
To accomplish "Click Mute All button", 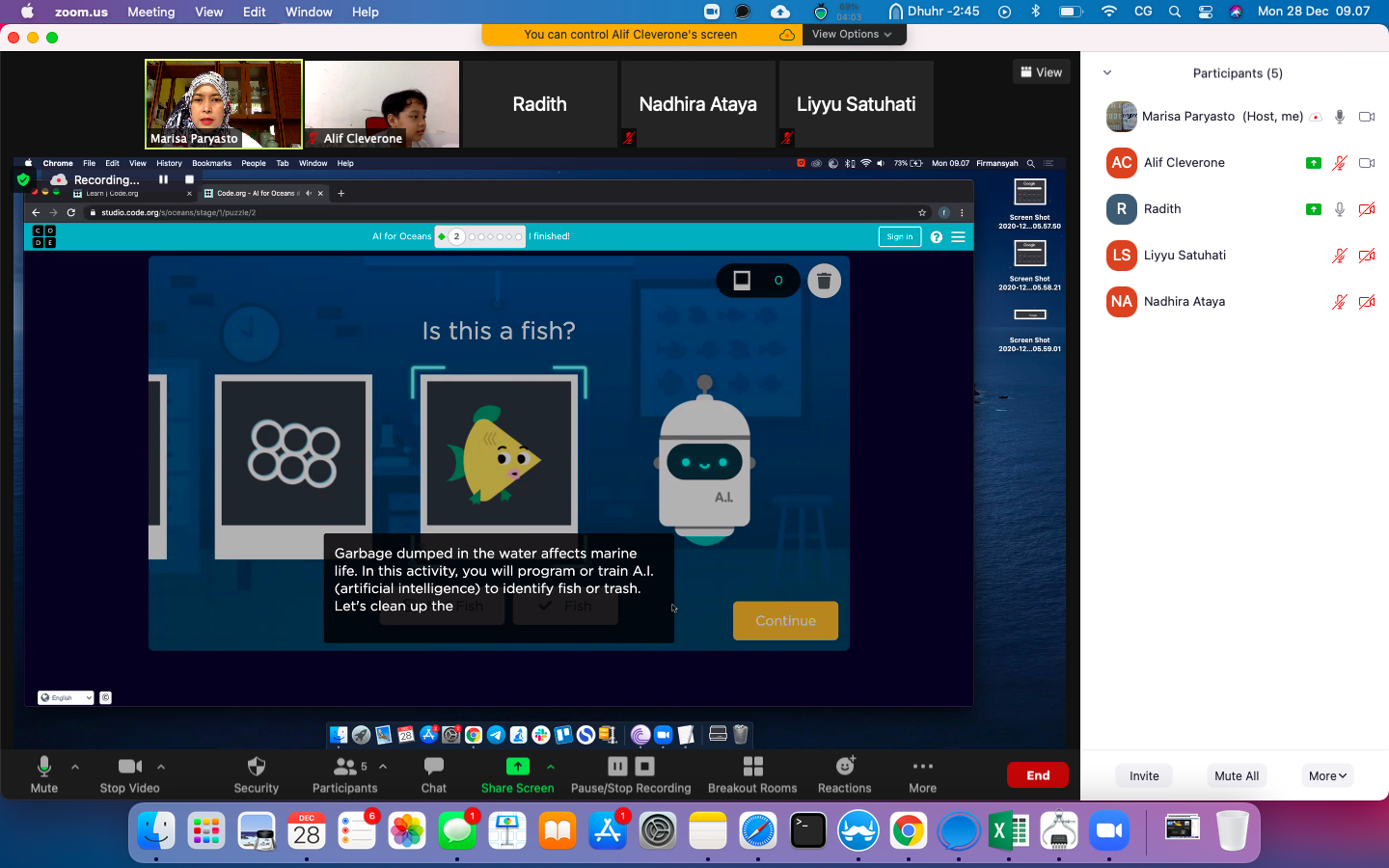I will [x=1237, y=775].
